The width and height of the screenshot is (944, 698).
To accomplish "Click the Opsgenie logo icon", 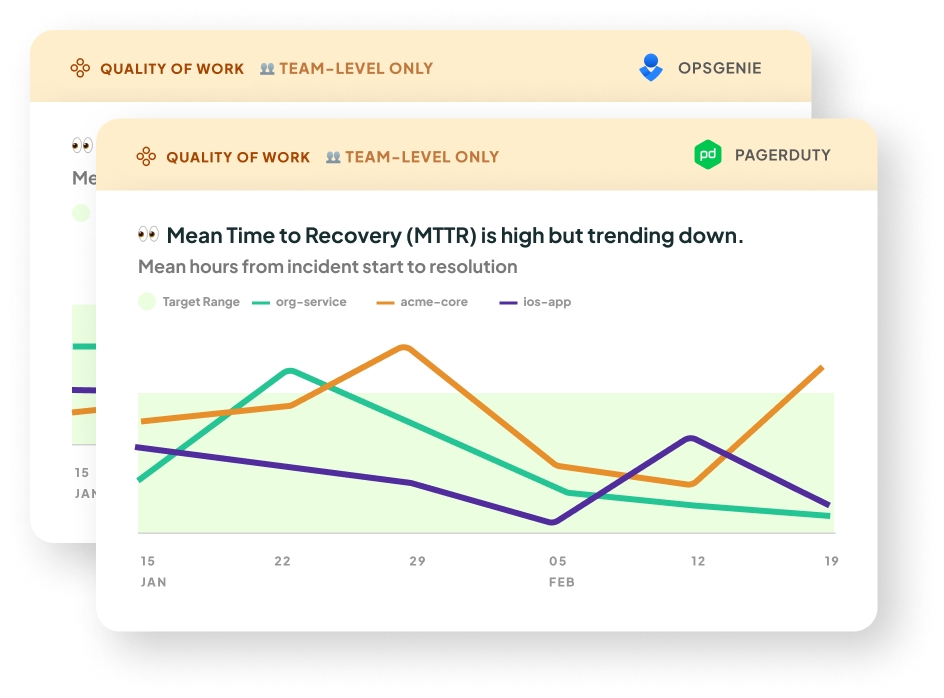I will (x=651, y=68).
